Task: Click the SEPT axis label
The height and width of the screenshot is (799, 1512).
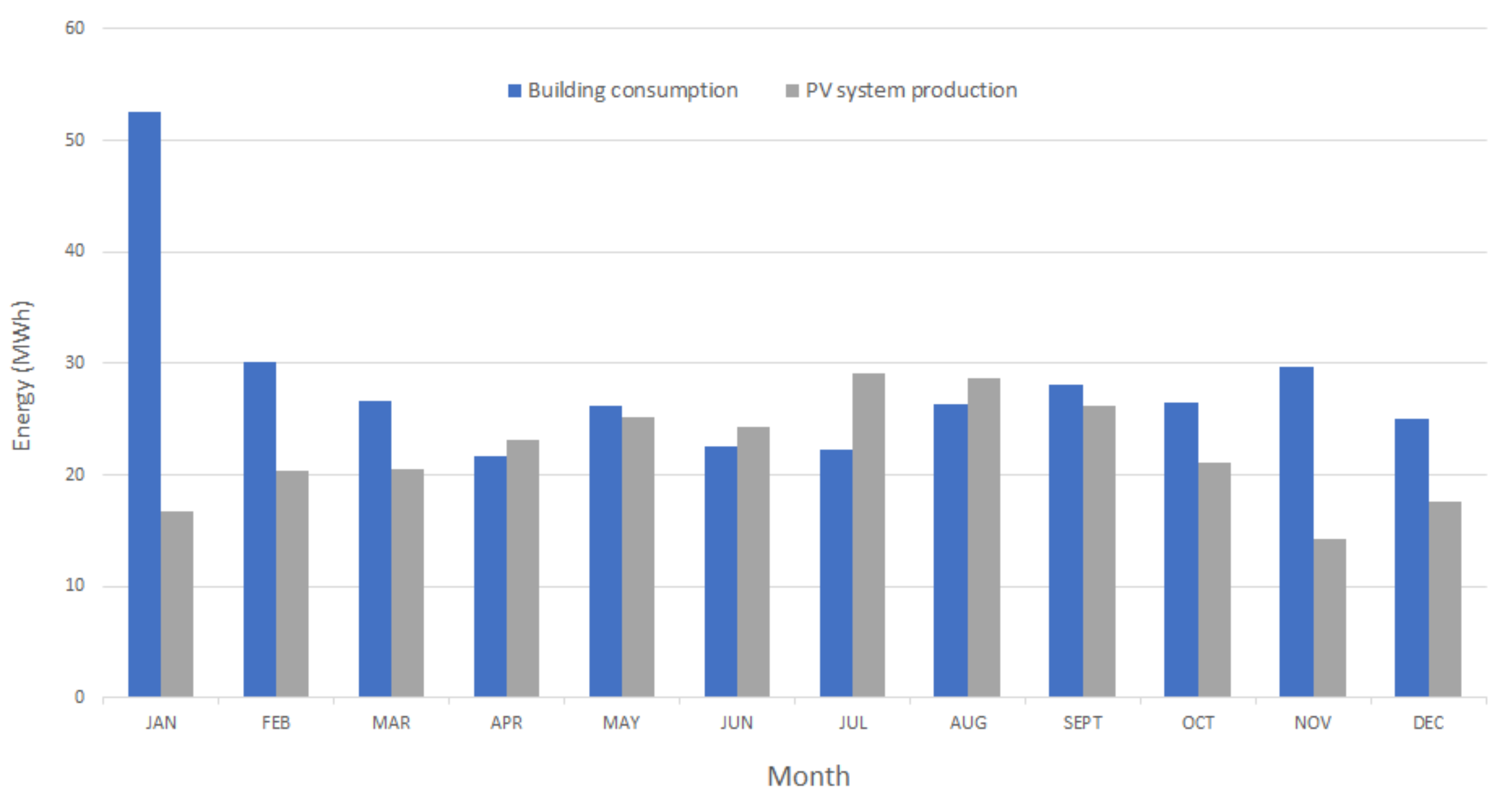Action: tap(1082, 722)
